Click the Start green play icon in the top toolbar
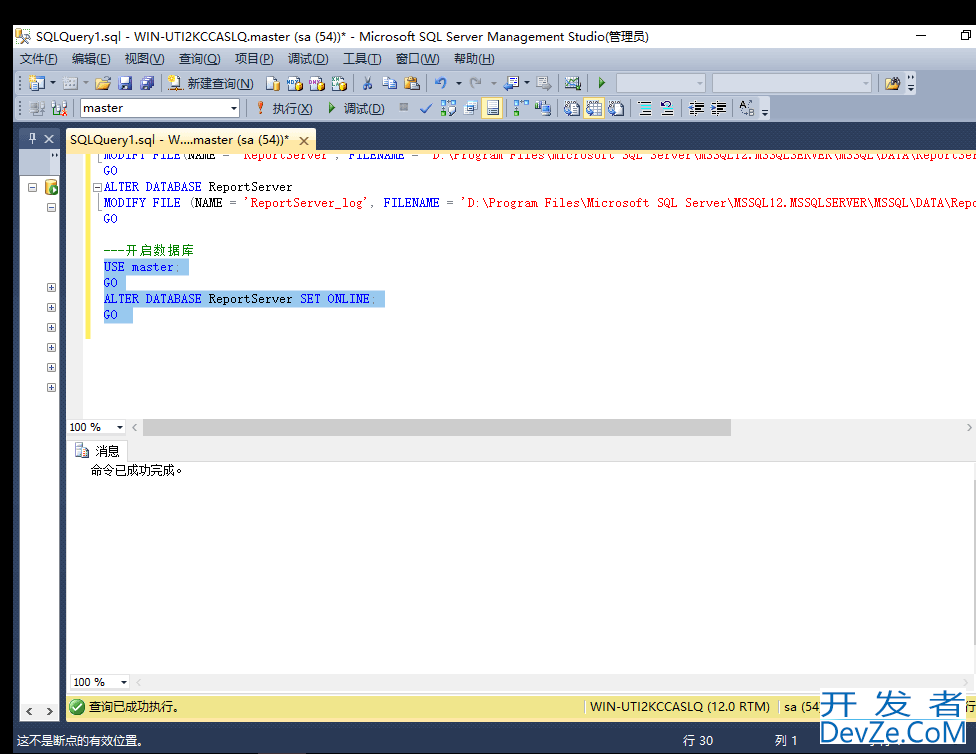The width and height of the screenshot is (976, 754). click(601, 83)
